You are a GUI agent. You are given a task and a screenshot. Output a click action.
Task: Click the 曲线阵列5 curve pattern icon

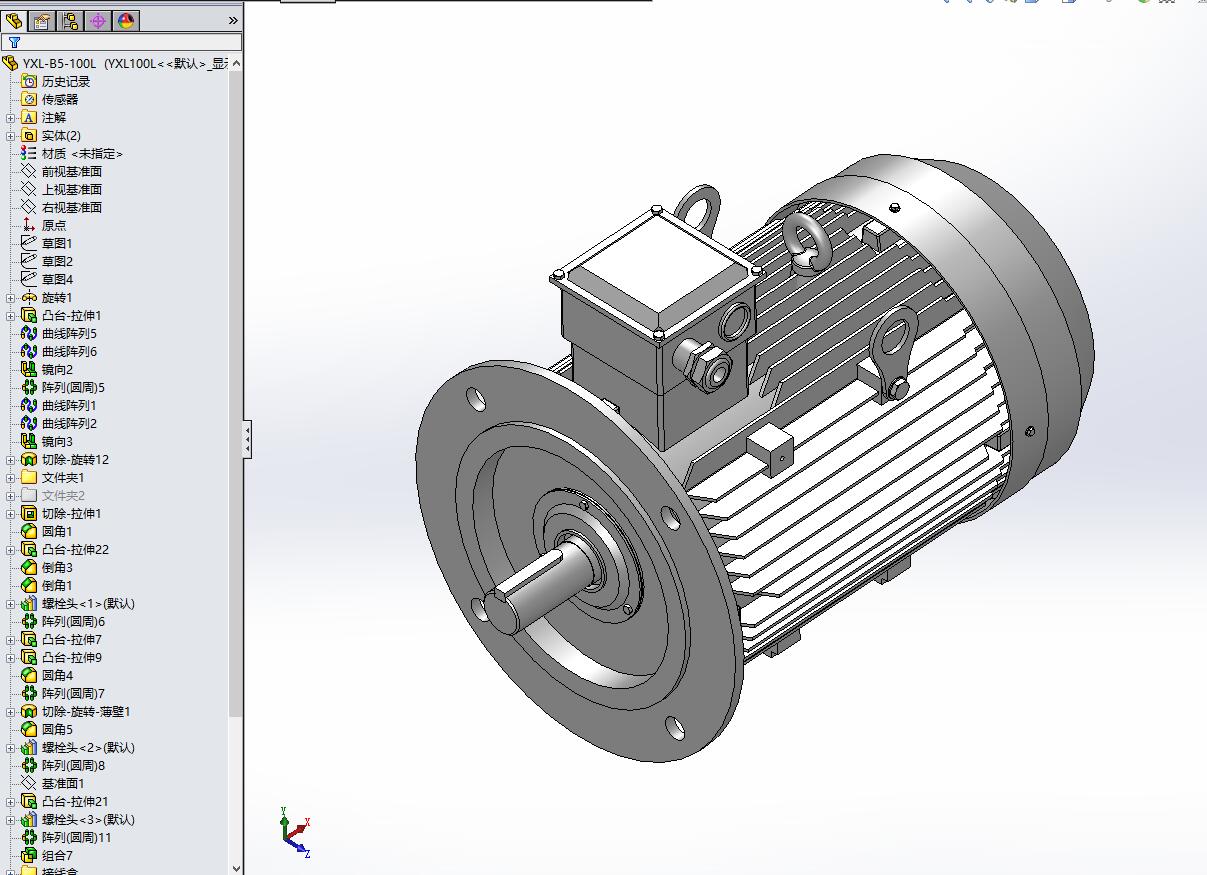[x=29, y=333]
